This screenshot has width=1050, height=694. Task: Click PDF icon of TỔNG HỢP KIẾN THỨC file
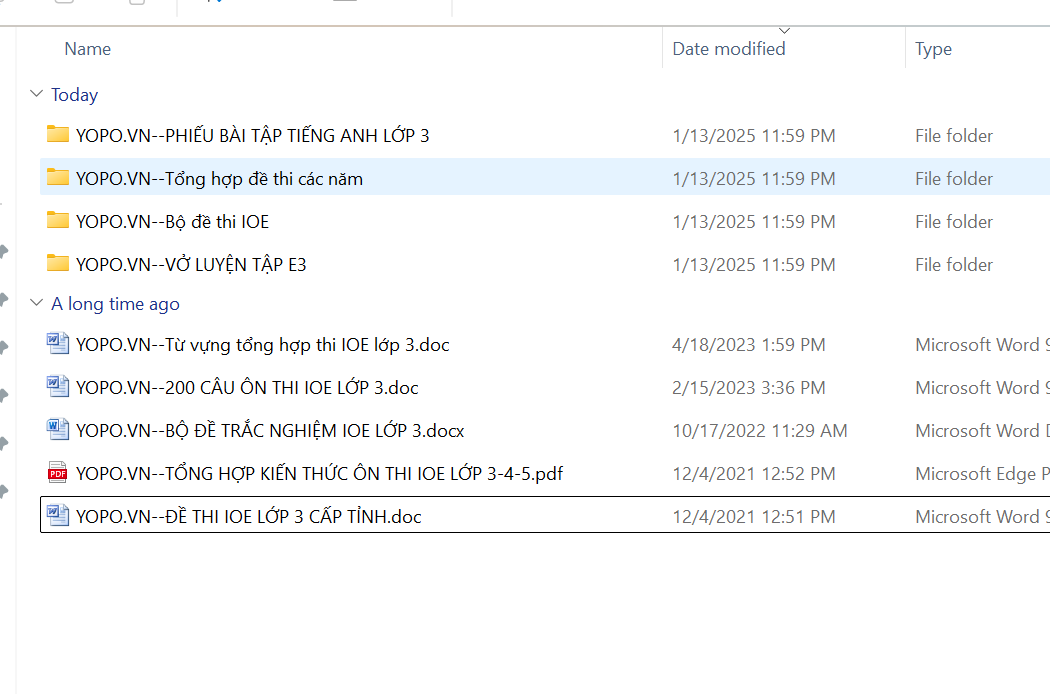[x=58, y=473]
